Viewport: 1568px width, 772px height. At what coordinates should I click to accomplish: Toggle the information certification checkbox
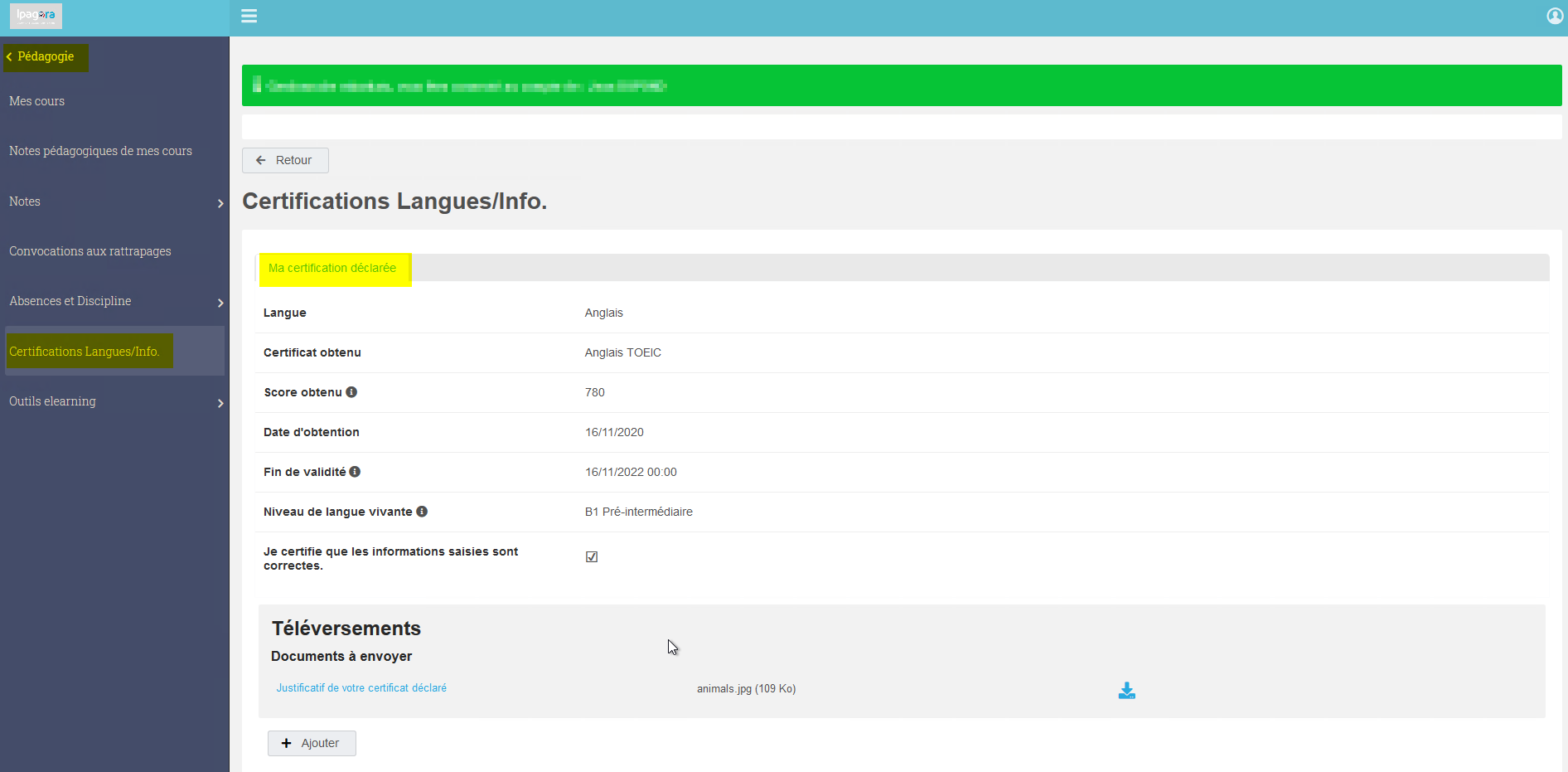(x=592, y=557)
